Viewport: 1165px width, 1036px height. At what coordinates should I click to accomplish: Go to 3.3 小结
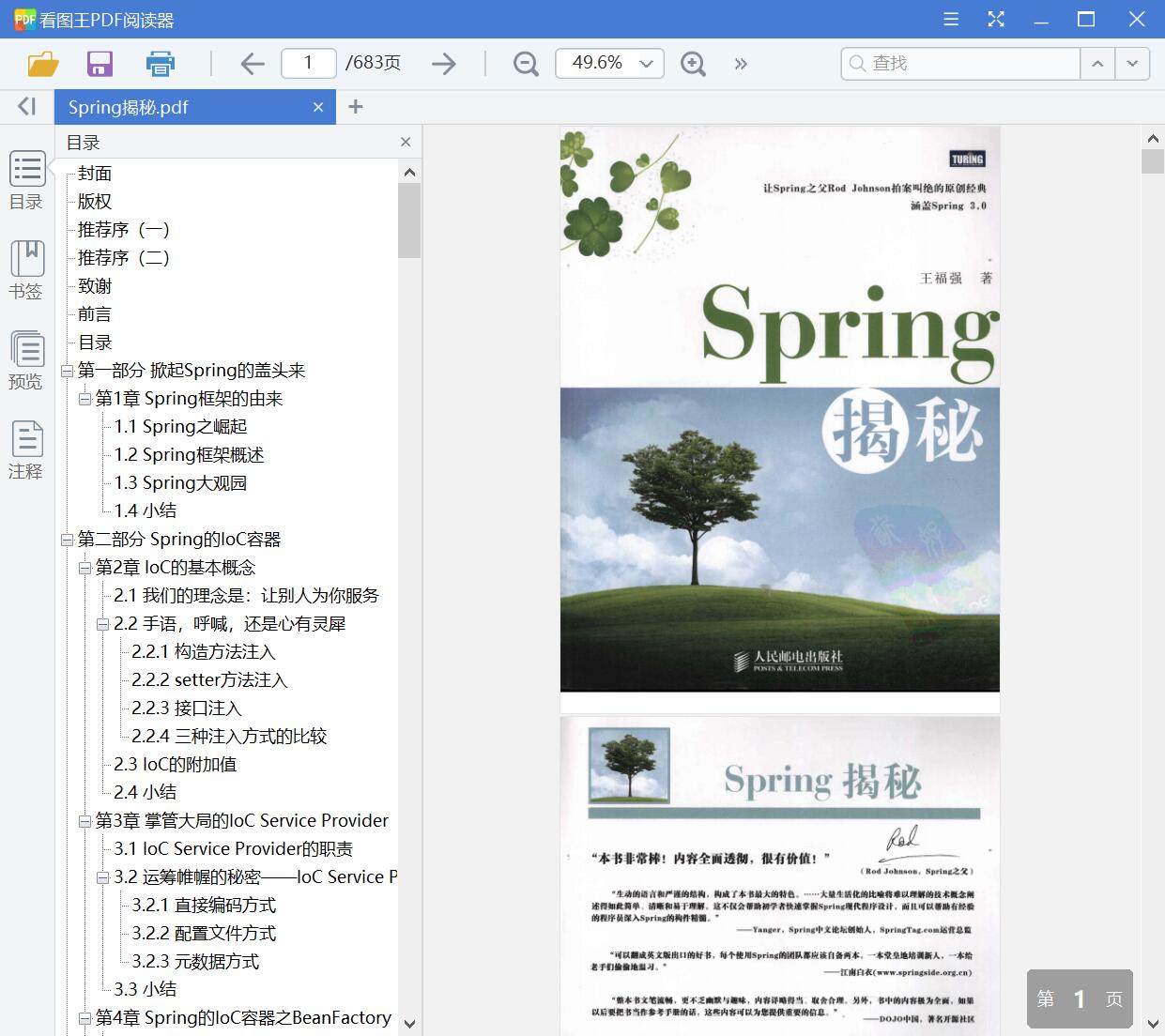click(145, 989)
